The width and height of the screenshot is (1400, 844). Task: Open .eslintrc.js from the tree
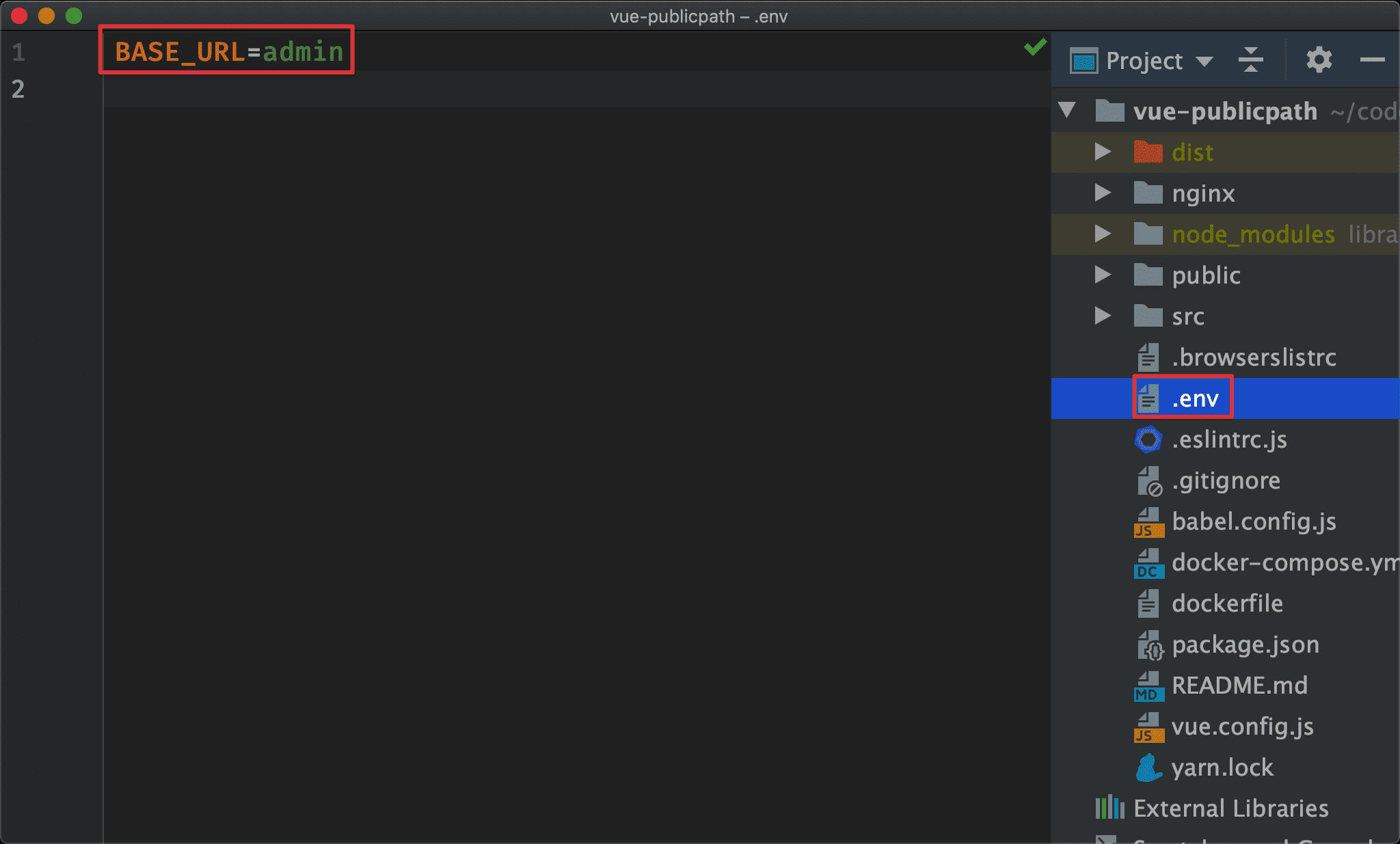(x=1229, y=439)
